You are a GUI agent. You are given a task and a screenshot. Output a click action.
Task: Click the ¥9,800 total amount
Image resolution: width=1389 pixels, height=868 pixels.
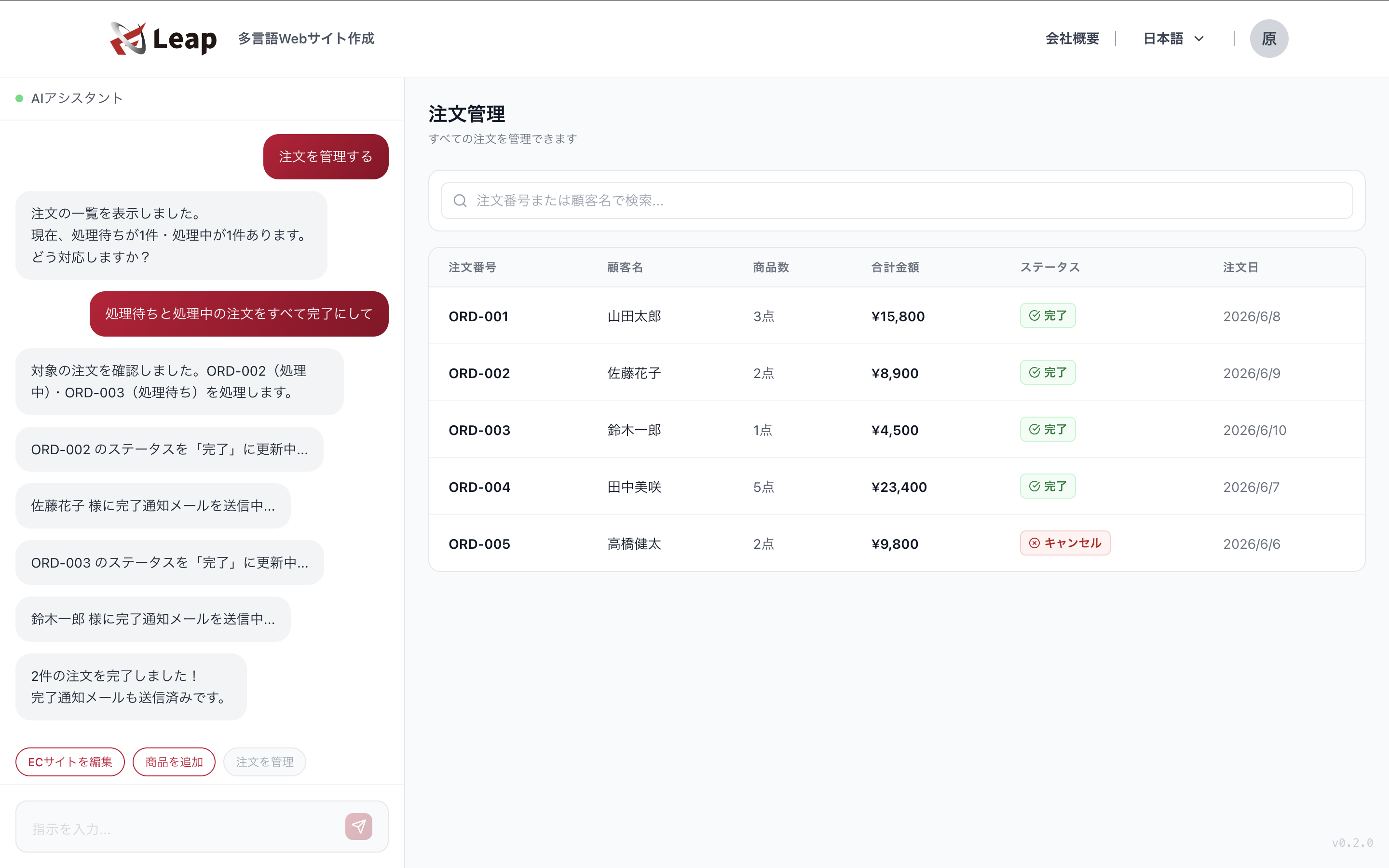tap(895, 543)
